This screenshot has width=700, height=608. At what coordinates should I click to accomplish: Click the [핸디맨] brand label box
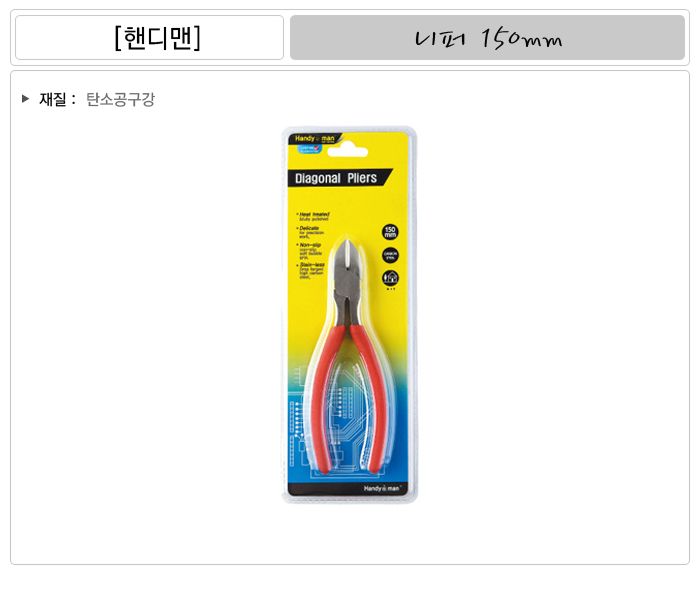pyautogui.click(x=149, y=37)
